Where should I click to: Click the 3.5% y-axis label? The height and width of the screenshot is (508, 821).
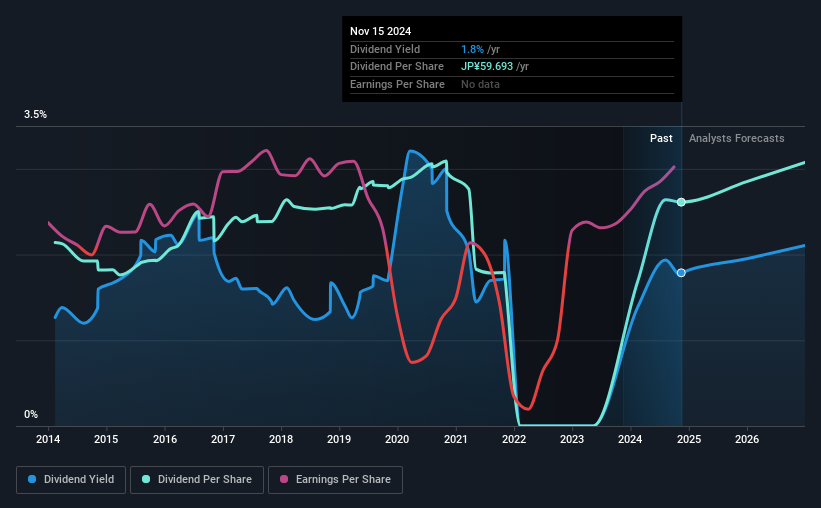tap(36, 115)
